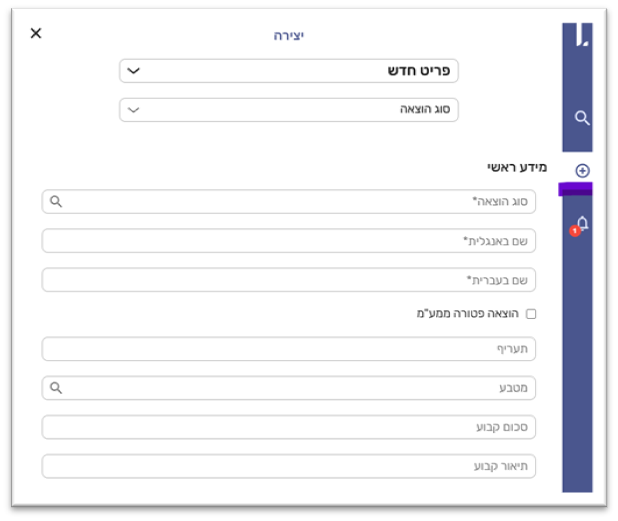Click magnifier icon in 'סוג הוצאה' field
Image resolution: width=618 pixels, height=521 pixels.
[56, 202]
